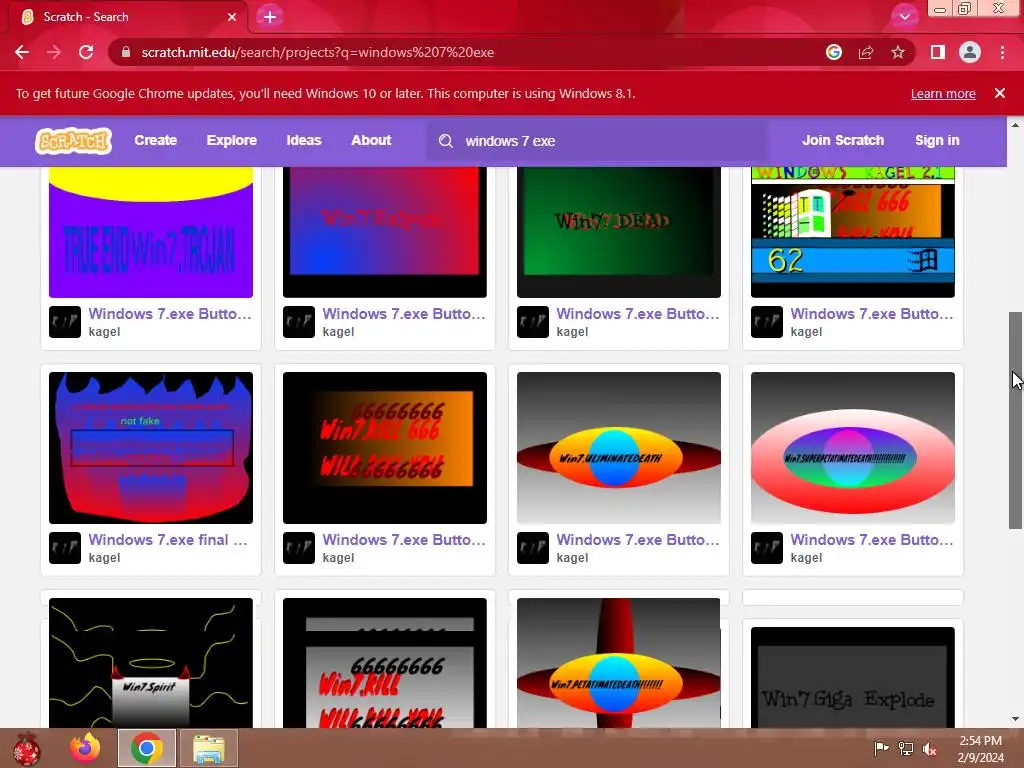Open the Win7.Spirit project thumbnail
The width and height of the screenshot is (1024, 768).
point(151,663)
